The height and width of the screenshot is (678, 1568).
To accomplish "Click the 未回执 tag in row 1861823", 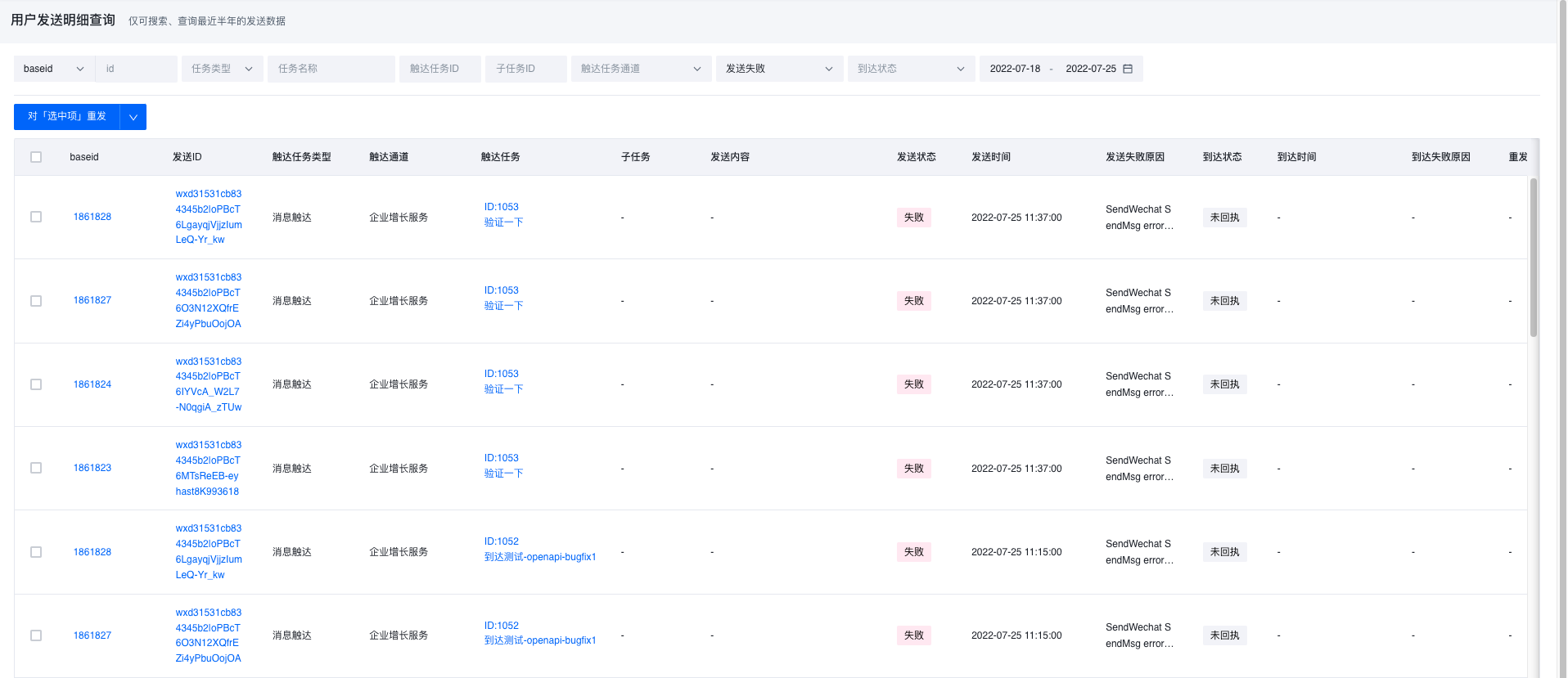I will [1224, 469].
